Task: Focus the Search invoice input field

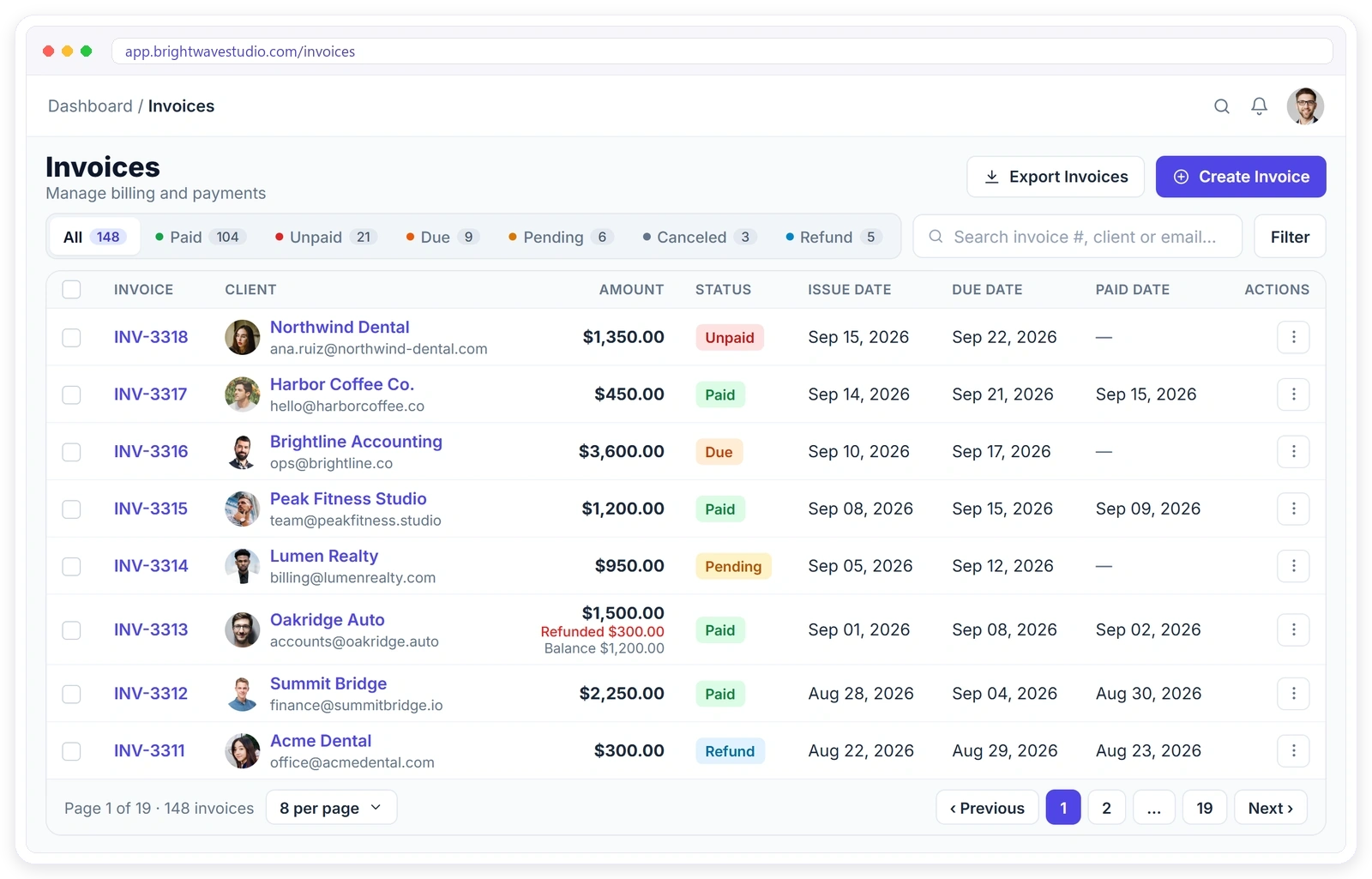Action: 1077,237
